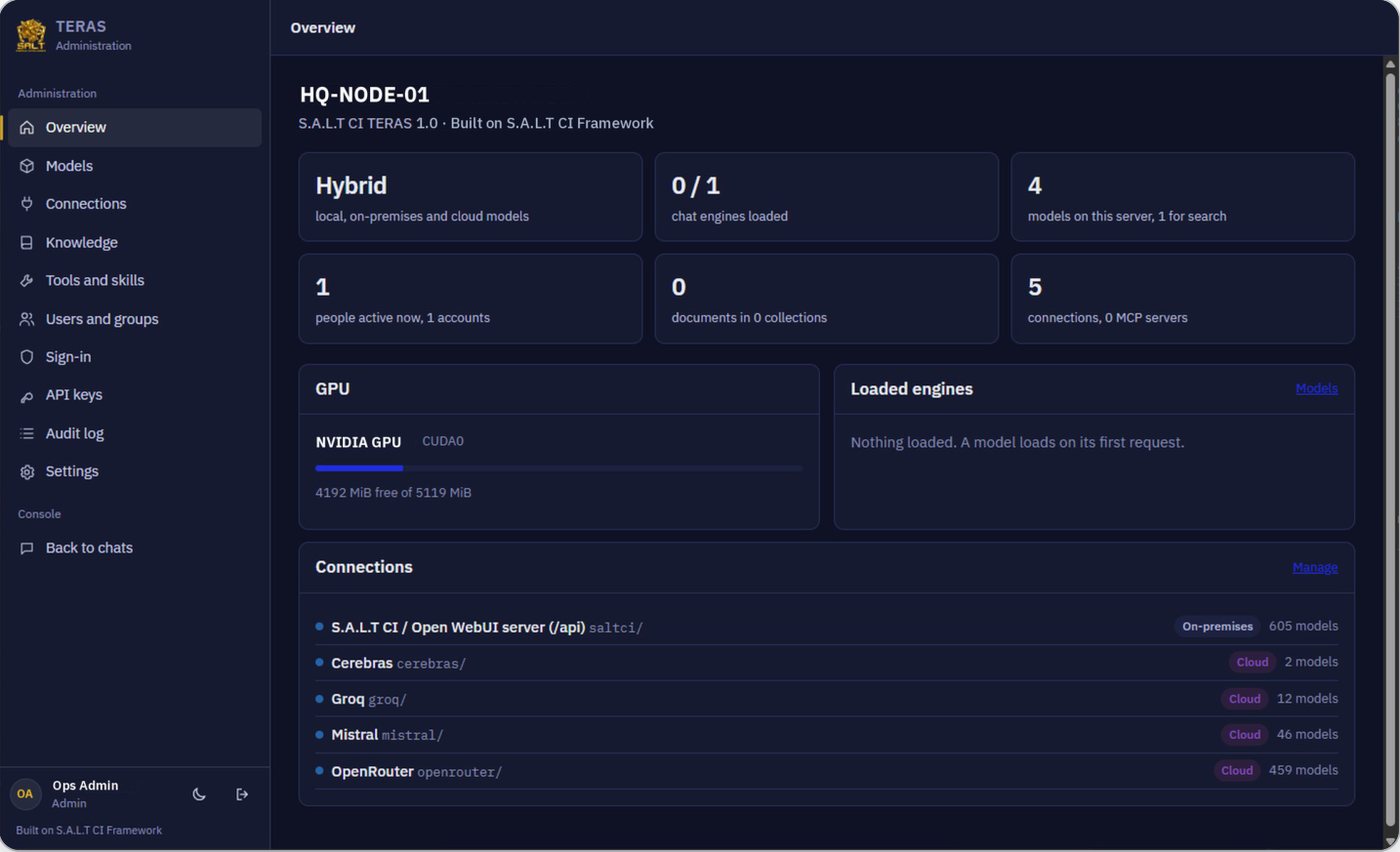Viewport: 1400px width, 852px height.
Task: Click the Overview home icon in sidebar
Action: pyautogui.click(x=27, y=127)
